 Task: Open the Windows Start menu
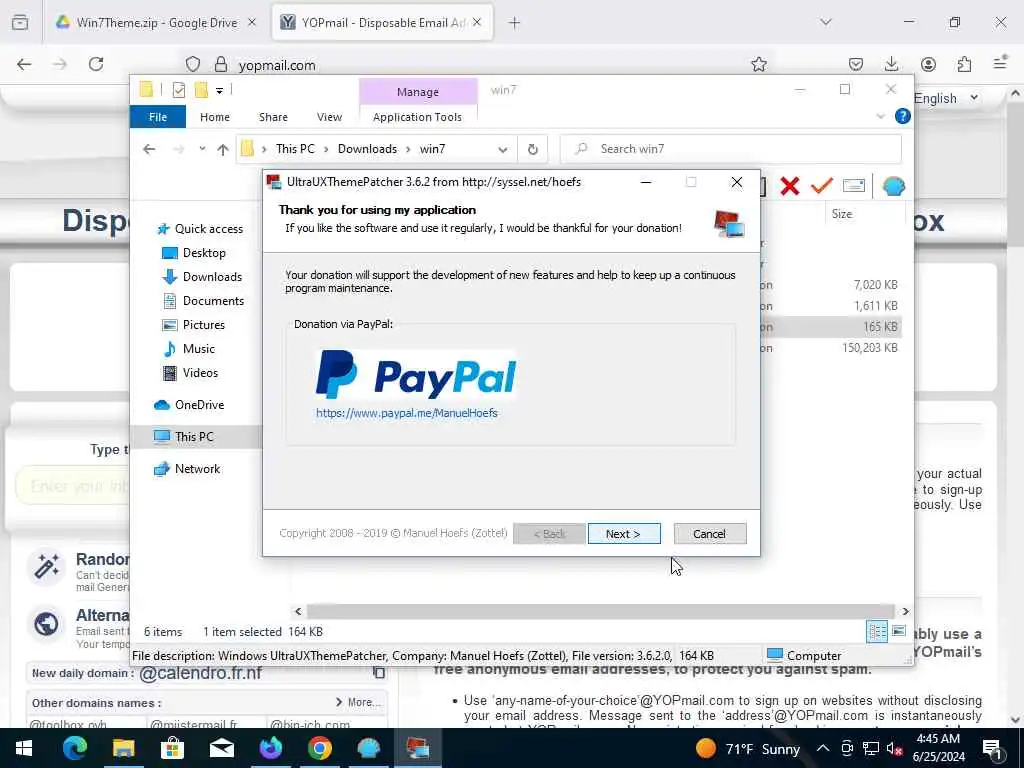click(x=24, y=748)
